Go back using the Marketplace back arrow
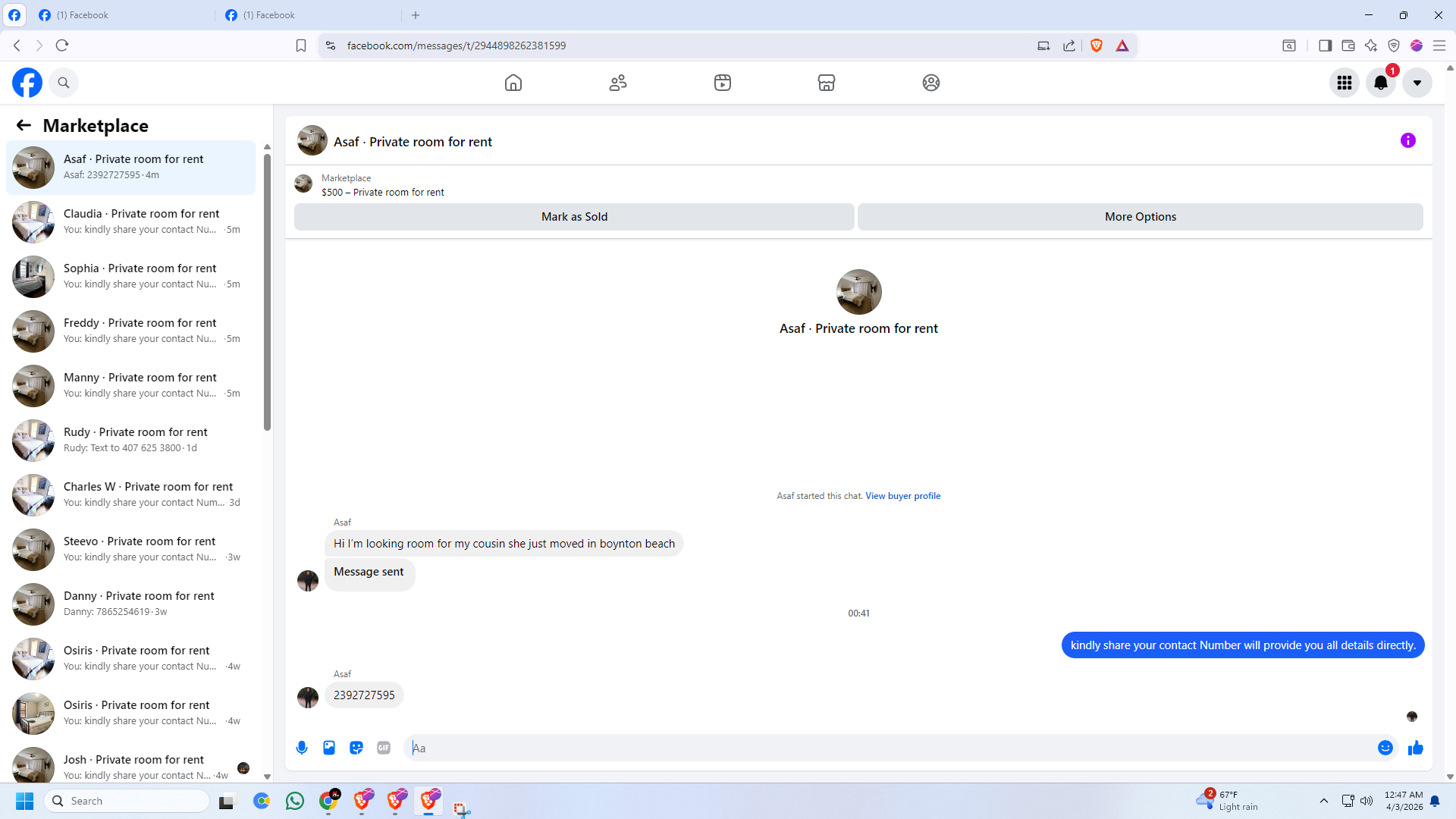1456x819 pixels. pos(24,125)
